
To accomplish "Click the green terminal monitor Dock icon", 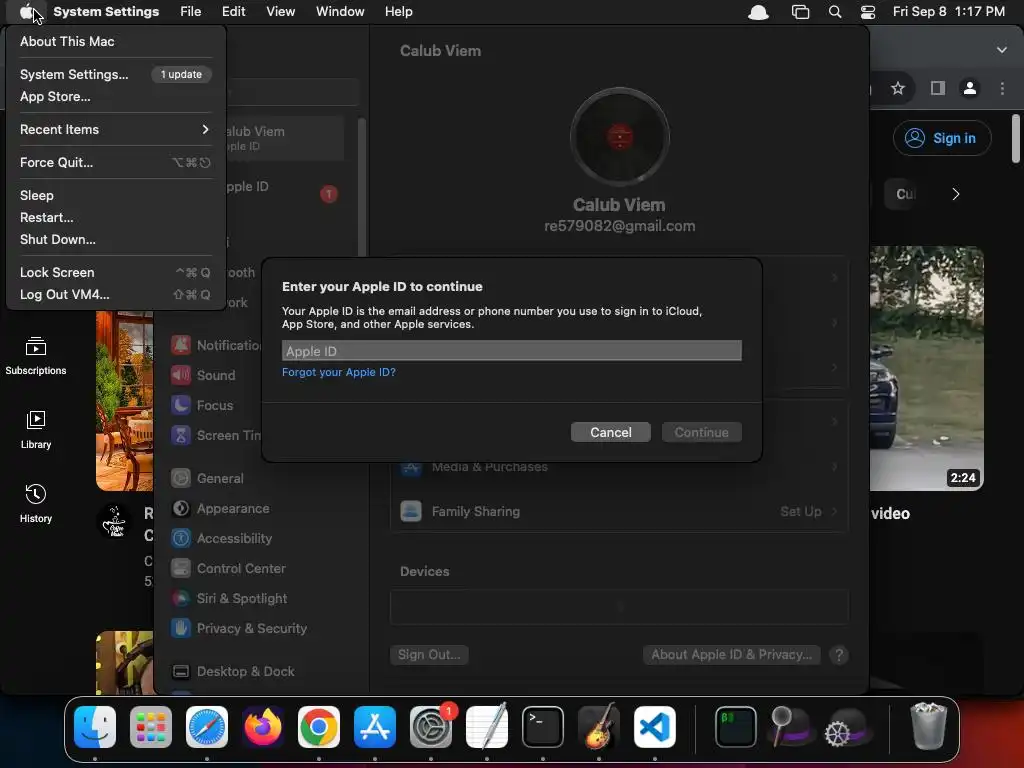I will (736, 727).
